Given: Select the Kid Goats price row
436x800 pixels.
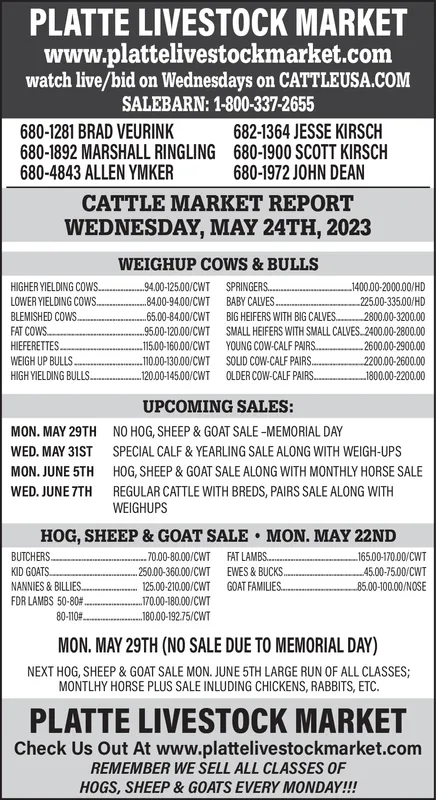Looking at the screenshot, I should click(x=110, y=571).
